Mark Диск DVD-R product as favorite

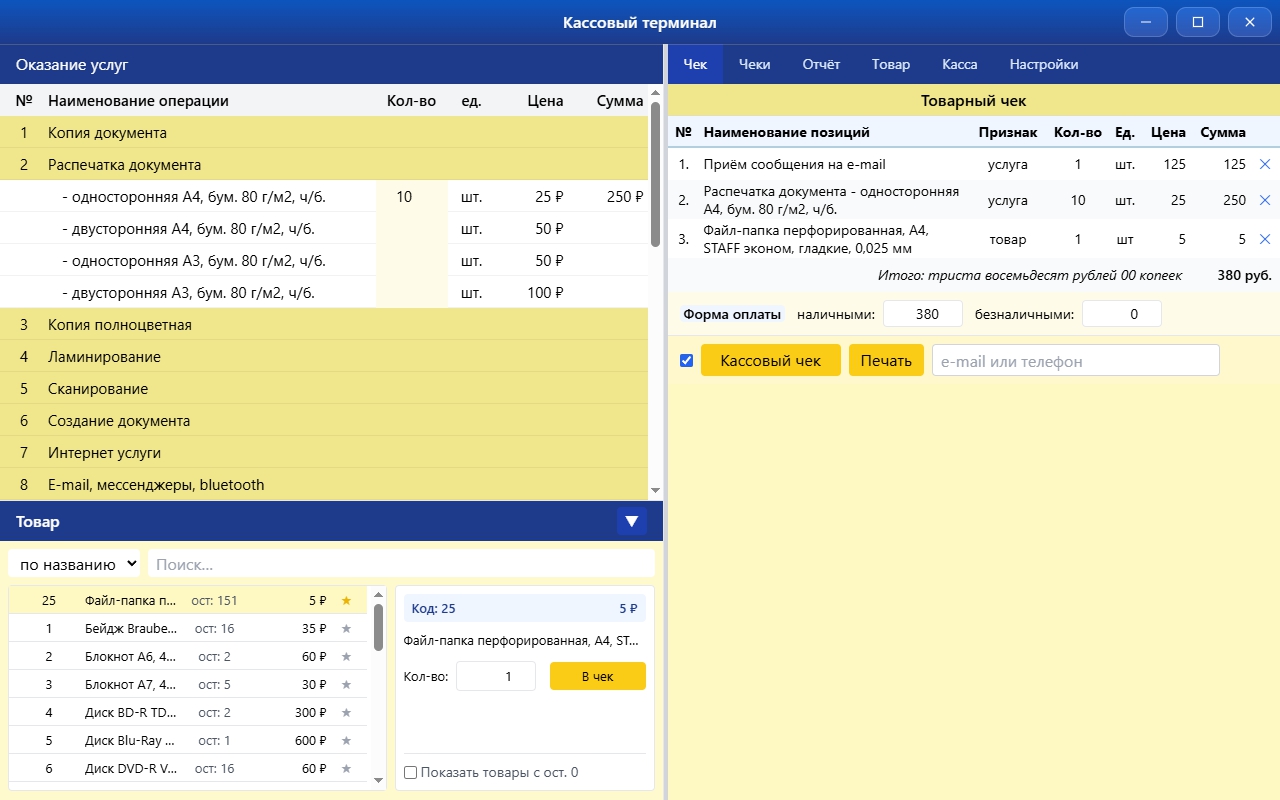click(x=346, y=769)
